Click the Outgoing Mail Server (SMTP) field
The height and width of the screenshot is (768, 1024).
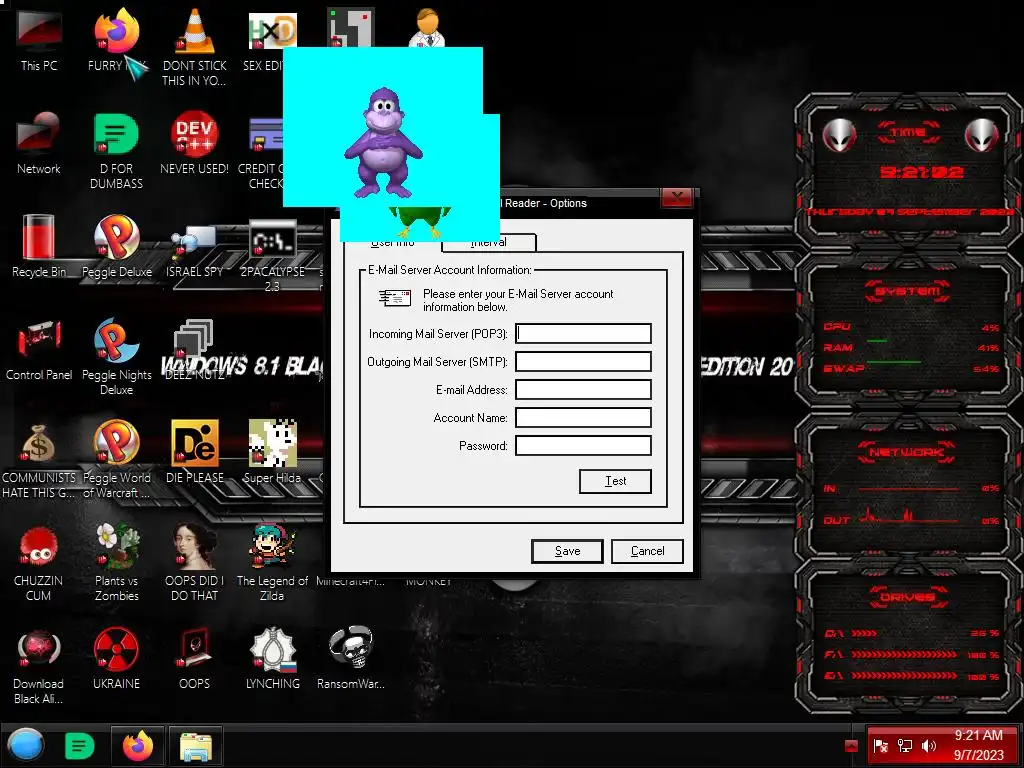(x=583, y=362)
